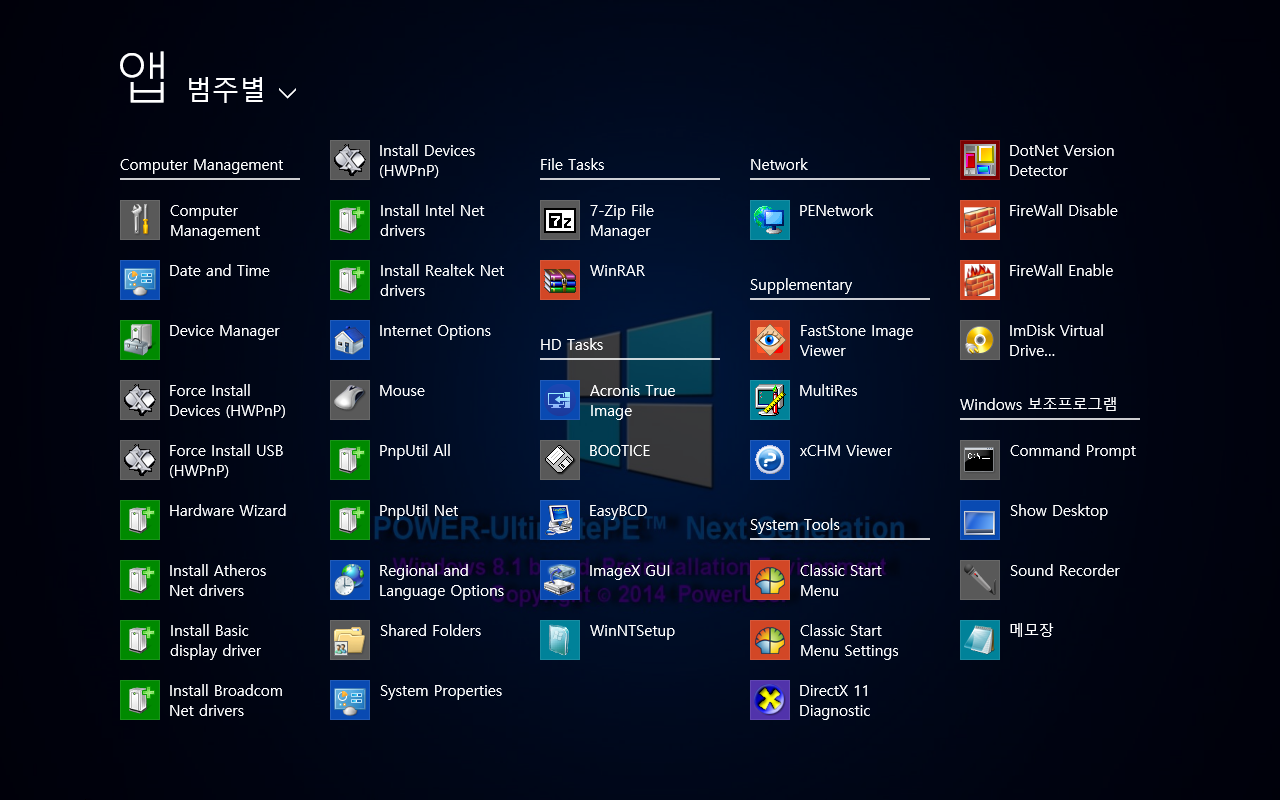Open the Computer Management tools icon
This screenshot has height=800, width=1280.
(x=140, y=220)
